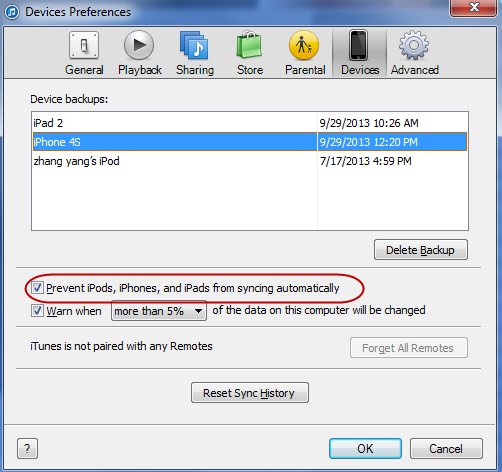Viewport: 502px width, 472px height.
Task: Dismiss the dialog with Cancel button
Action: pyautogui.click(x=446, y=449)
